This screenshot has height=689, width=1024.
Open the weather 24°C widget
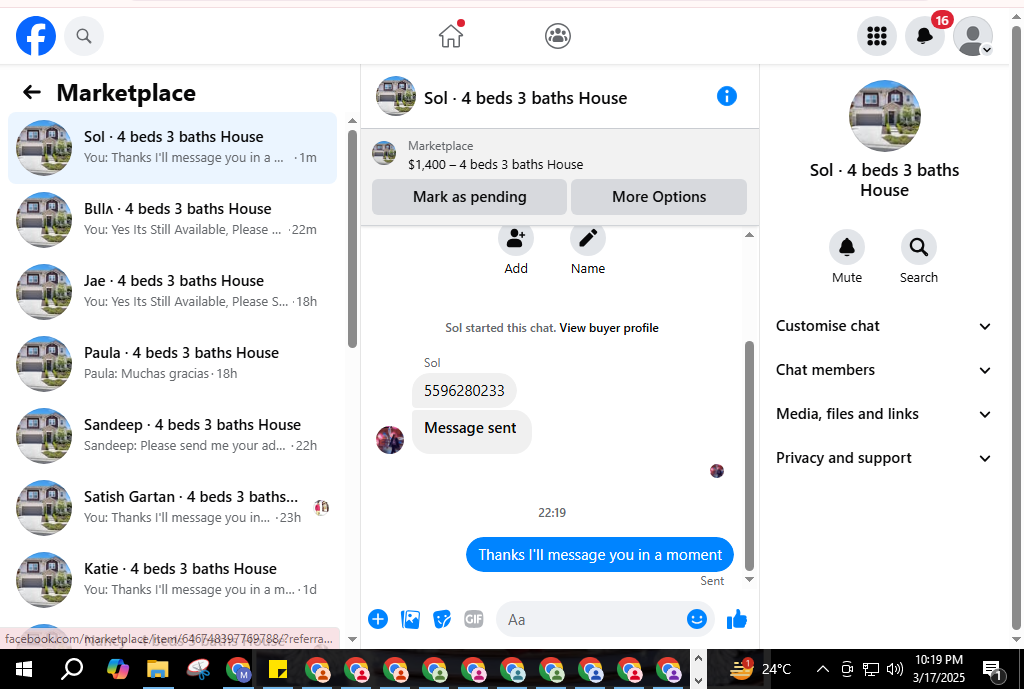[760, 669]
